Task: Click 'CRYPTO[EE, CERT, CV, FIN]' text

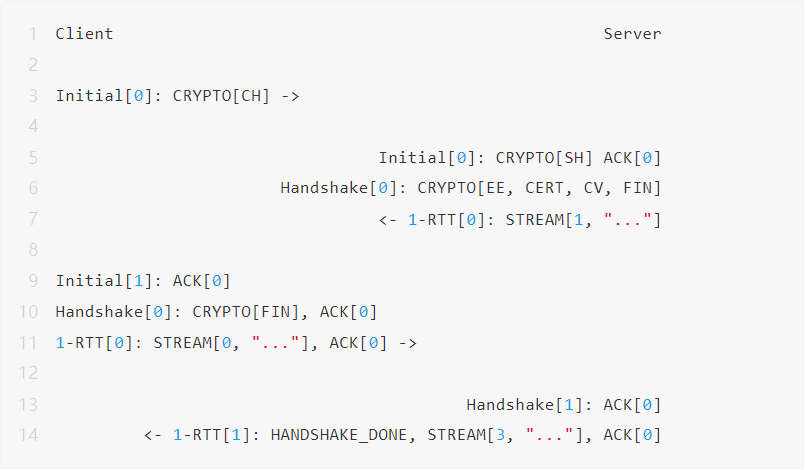Action: (x=539, y=188)
